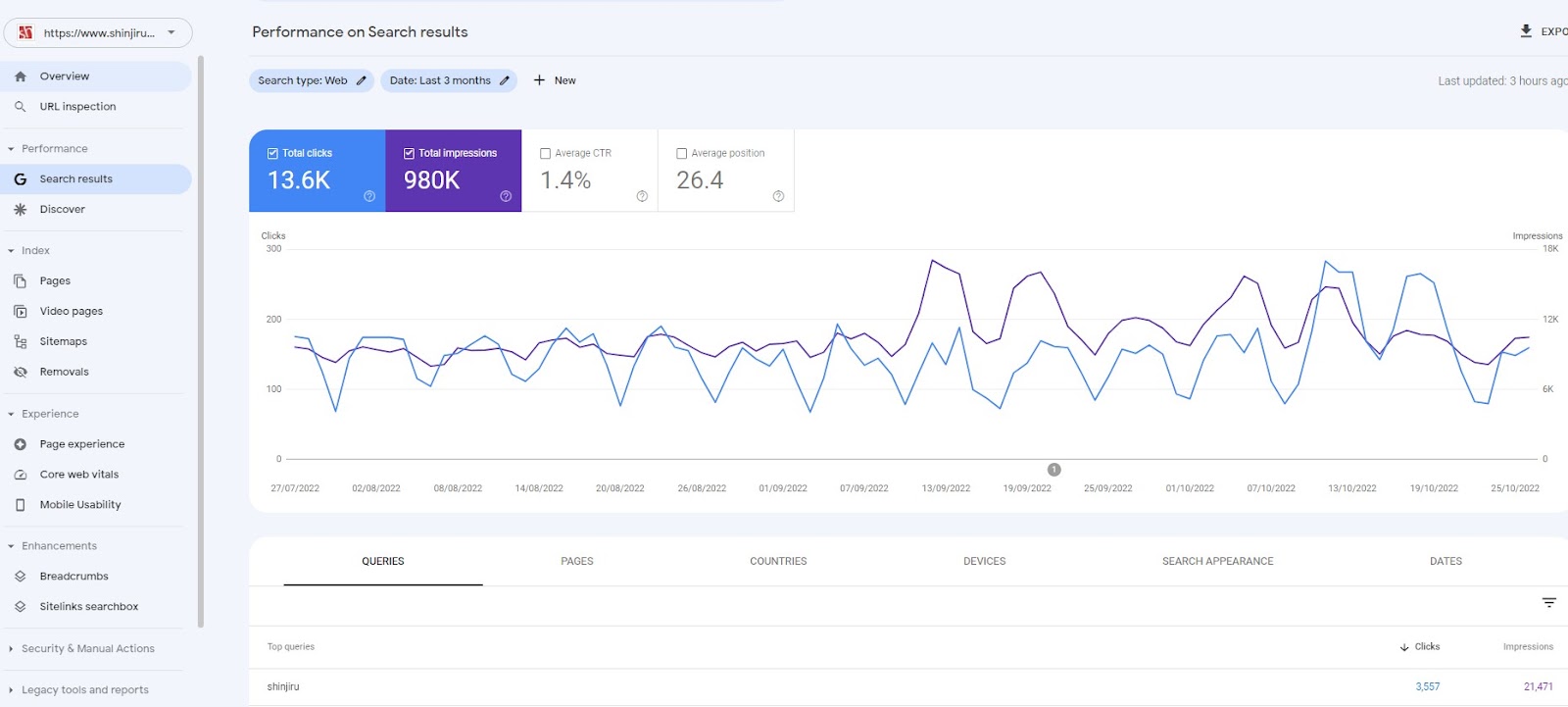Open the property selector dropdown
The height and width of the screenshot is (707, 1568).
(98, 32)
